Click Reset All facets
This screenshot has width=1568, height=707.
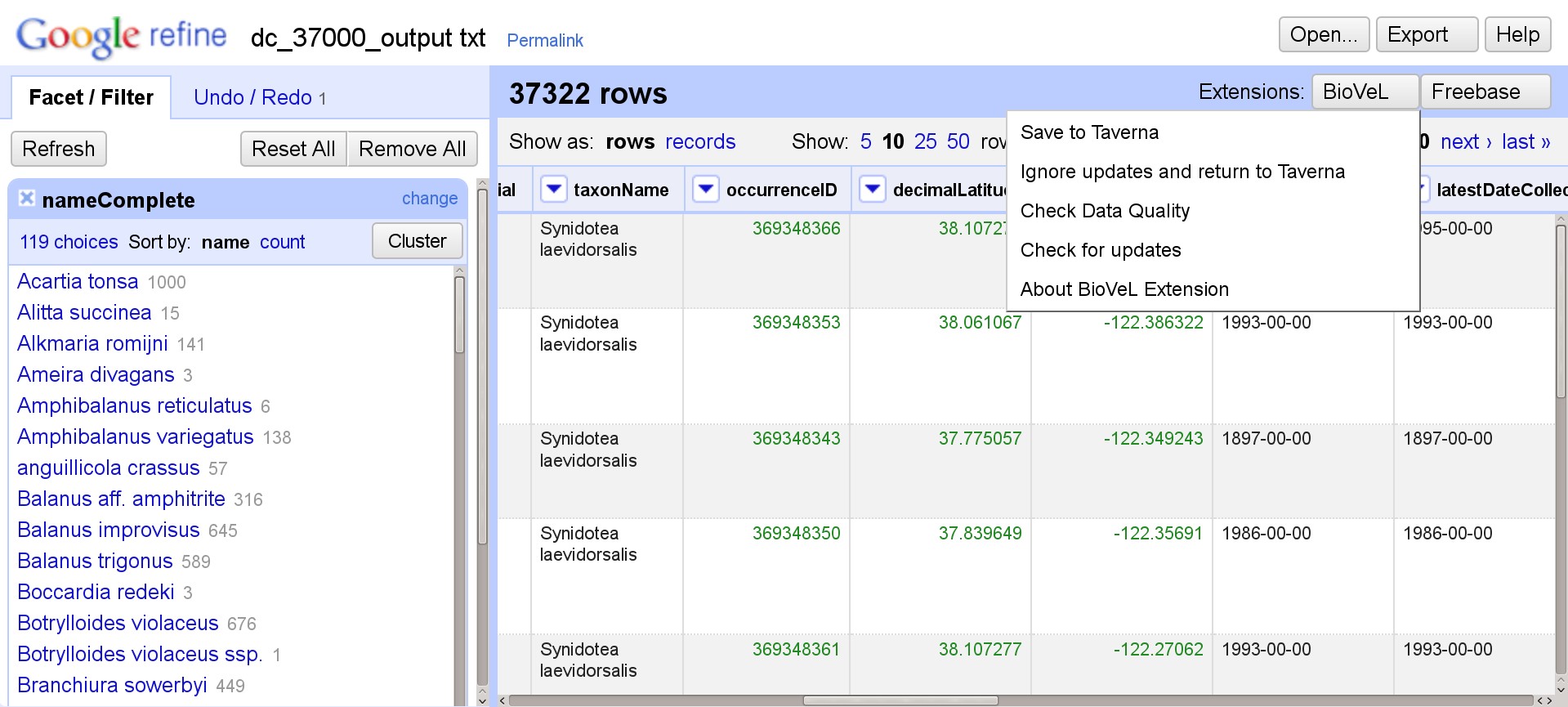point(293,149)
